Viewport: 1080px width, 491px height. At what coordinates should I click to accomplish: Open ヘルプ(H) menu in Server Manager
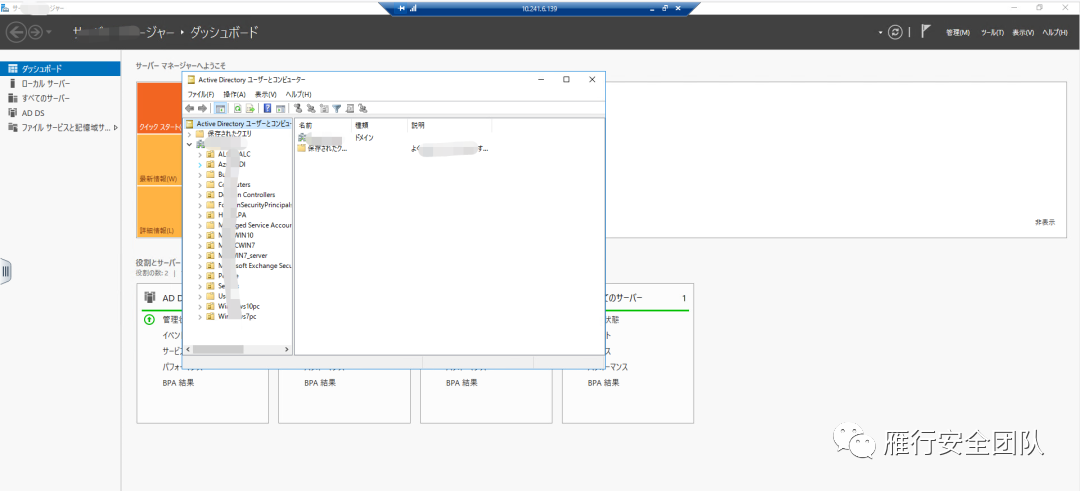point(1055,32)
